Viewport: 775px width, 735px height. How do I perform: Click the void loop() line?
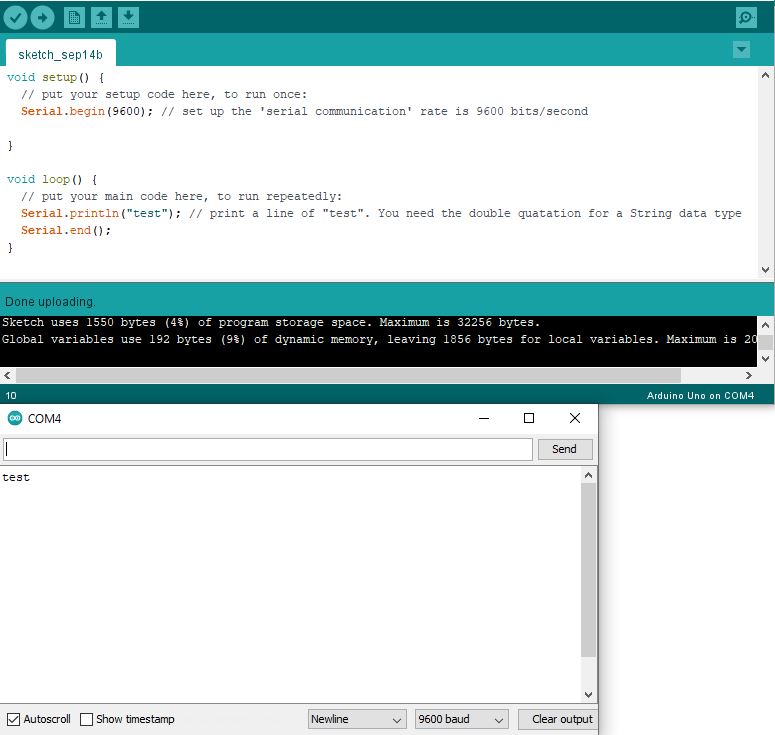52,179
